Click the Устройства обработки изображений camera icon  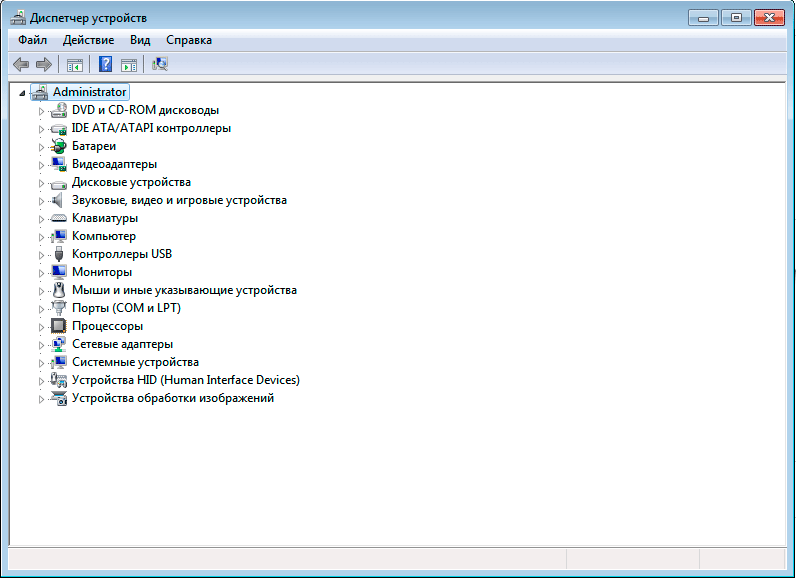59,398
